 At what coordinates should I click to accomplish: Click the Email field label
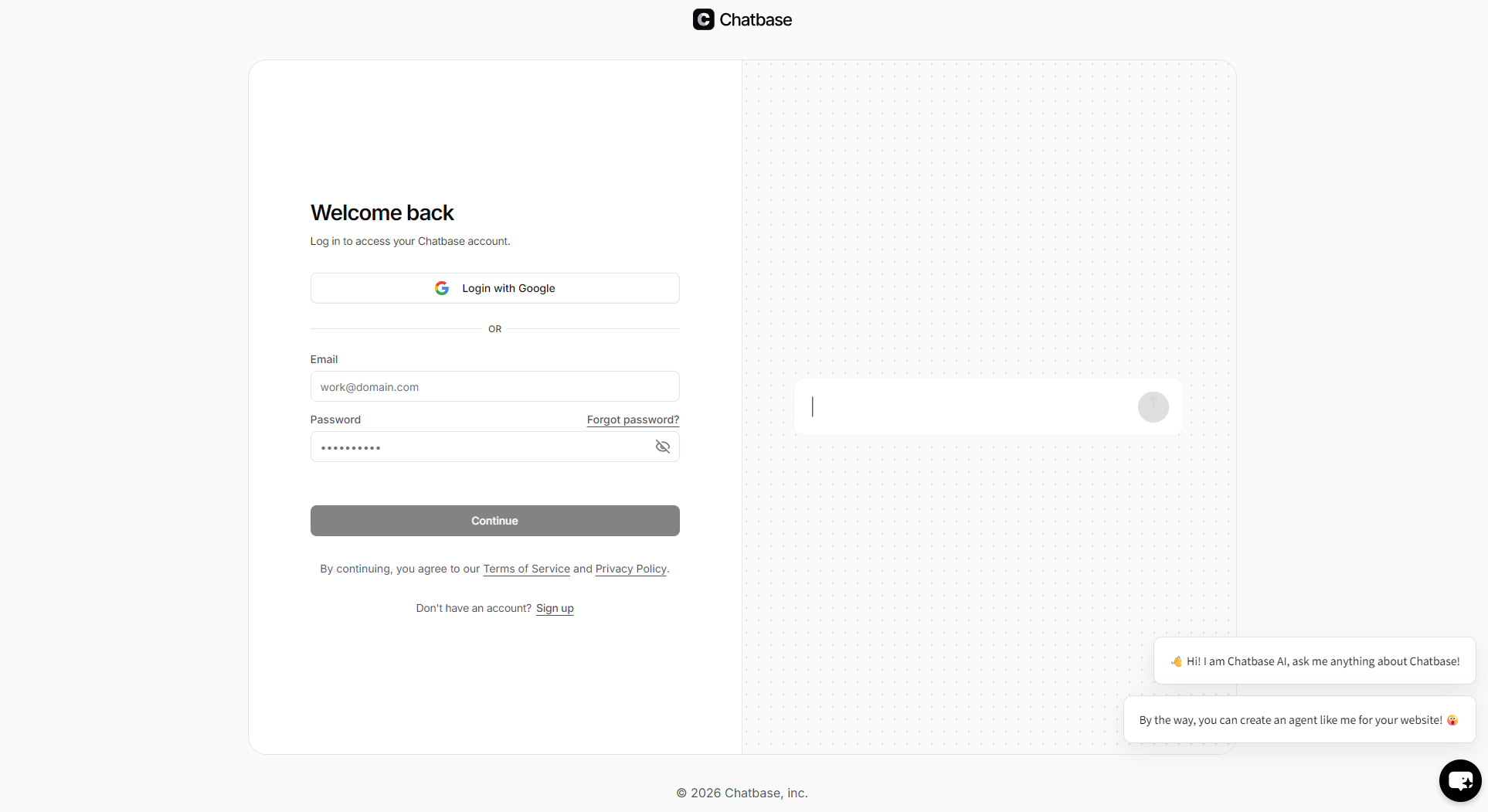pos(324,359)
